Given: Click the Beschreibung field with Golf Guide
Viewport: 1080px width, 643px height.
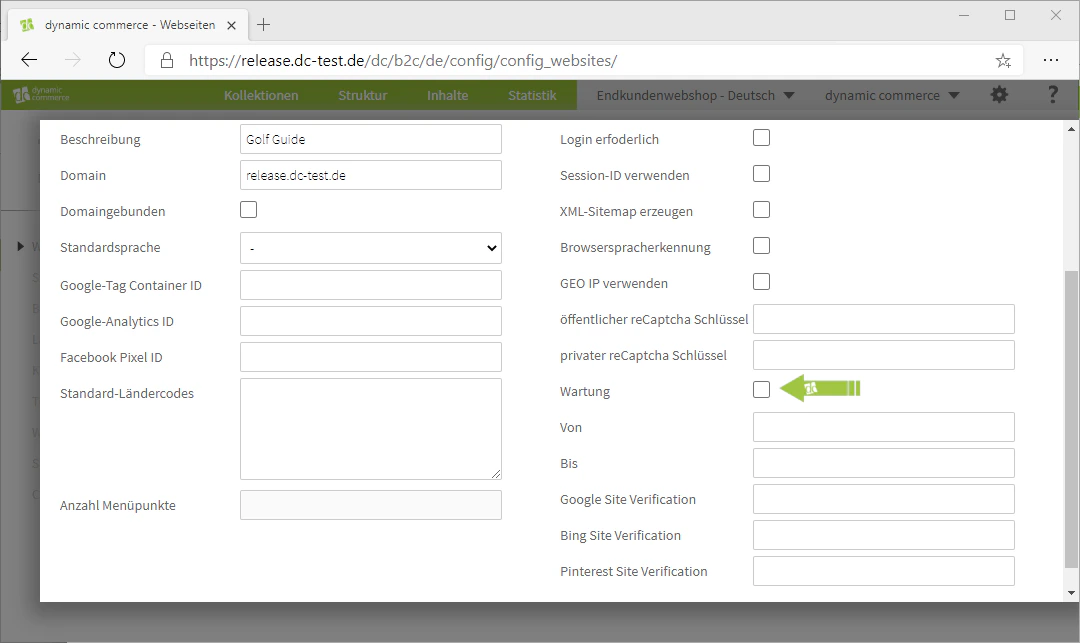Looking at the screenshot, I should click(371, 139).
